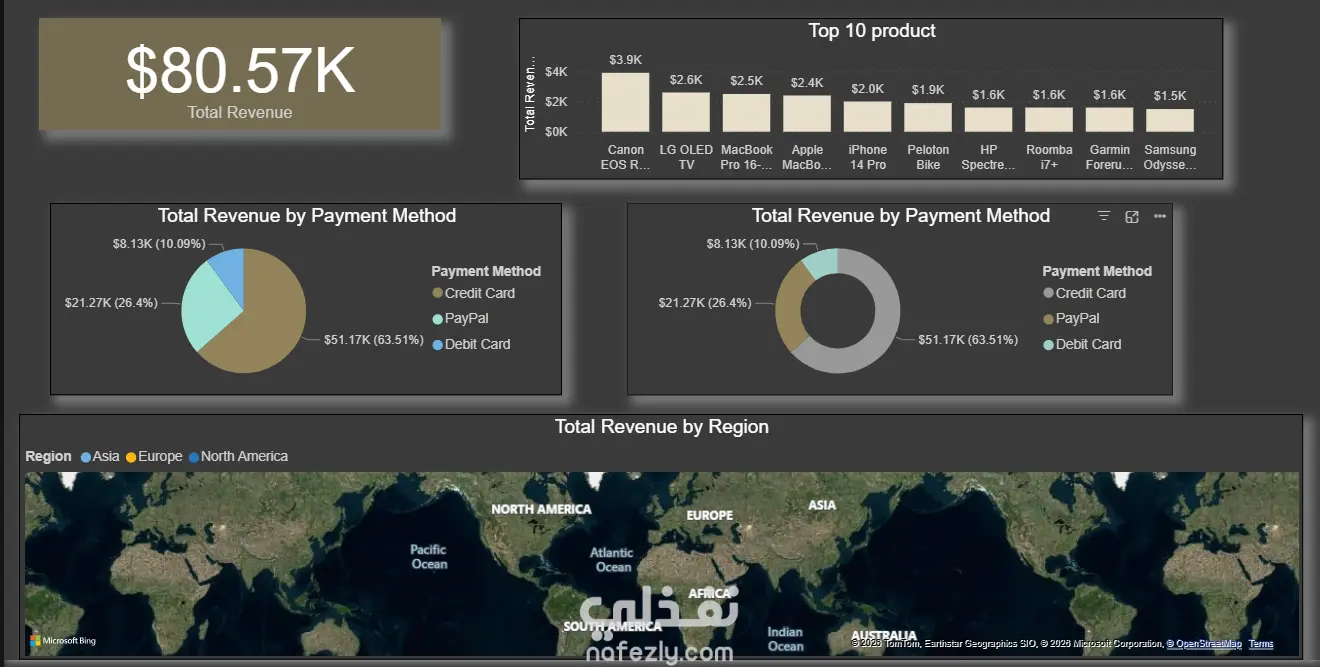Viewport: 1320px width, 667px height.
Task: Select the LG OLED TV bar
Action: (x=686, y=112)
